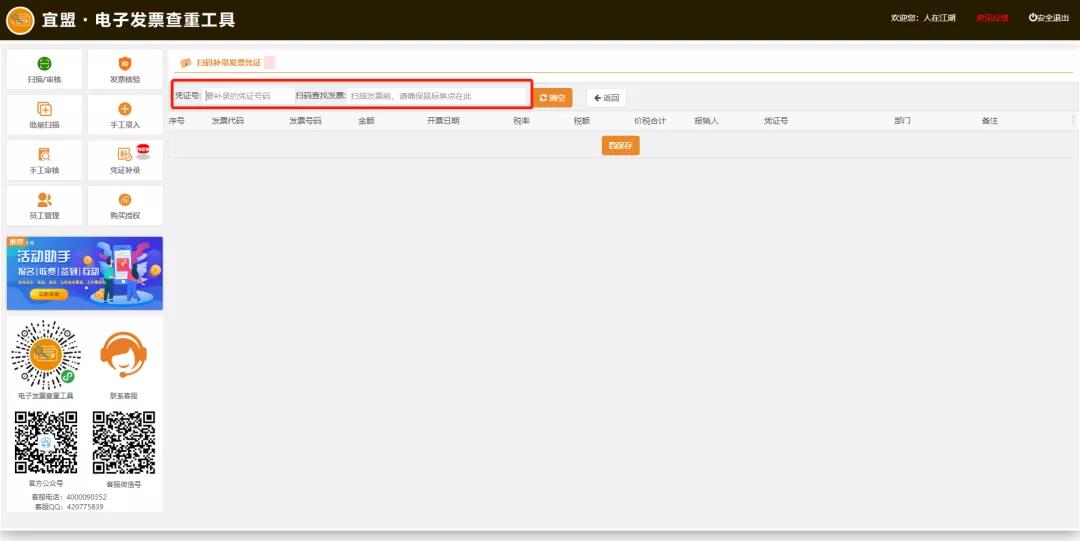Open the 发票核验 invoice verification tile
This screenshot has width=1080, height=541.
(x=125, y=69)
